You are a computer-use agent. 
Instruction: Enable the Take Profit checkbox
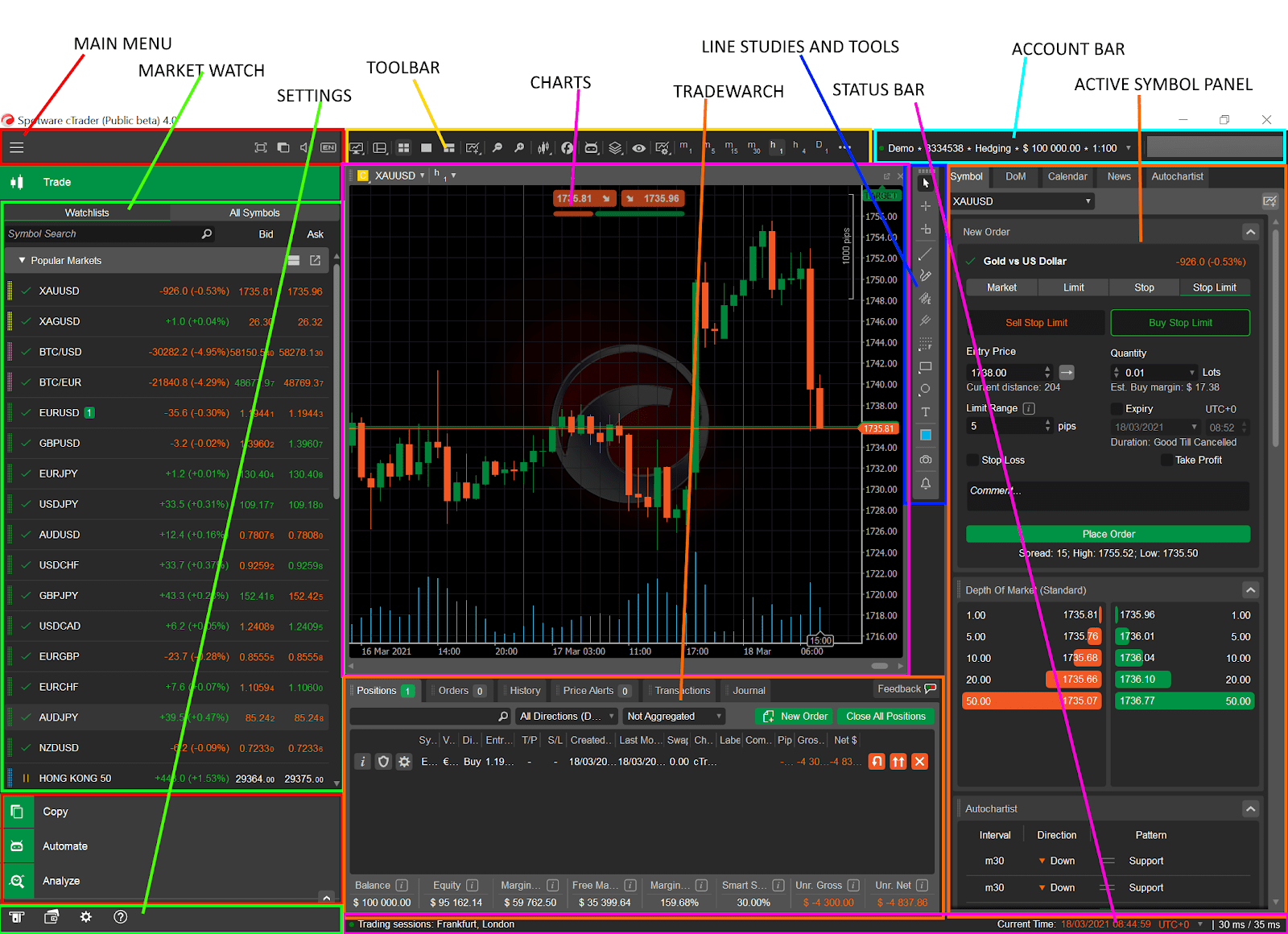[x=1166, y=461]
